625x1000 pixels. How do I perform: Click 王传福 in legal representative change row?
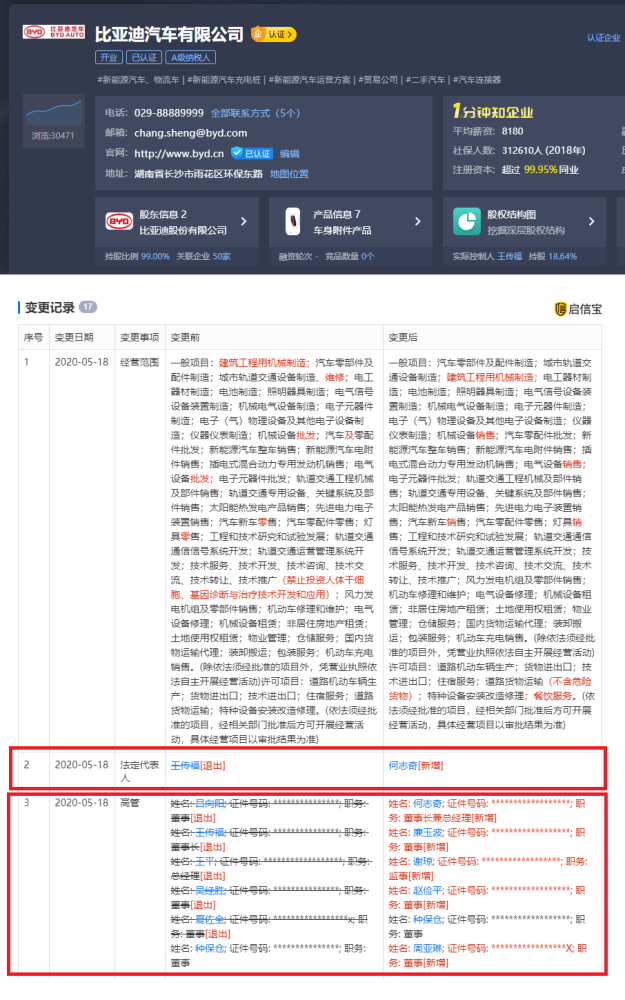185,765
